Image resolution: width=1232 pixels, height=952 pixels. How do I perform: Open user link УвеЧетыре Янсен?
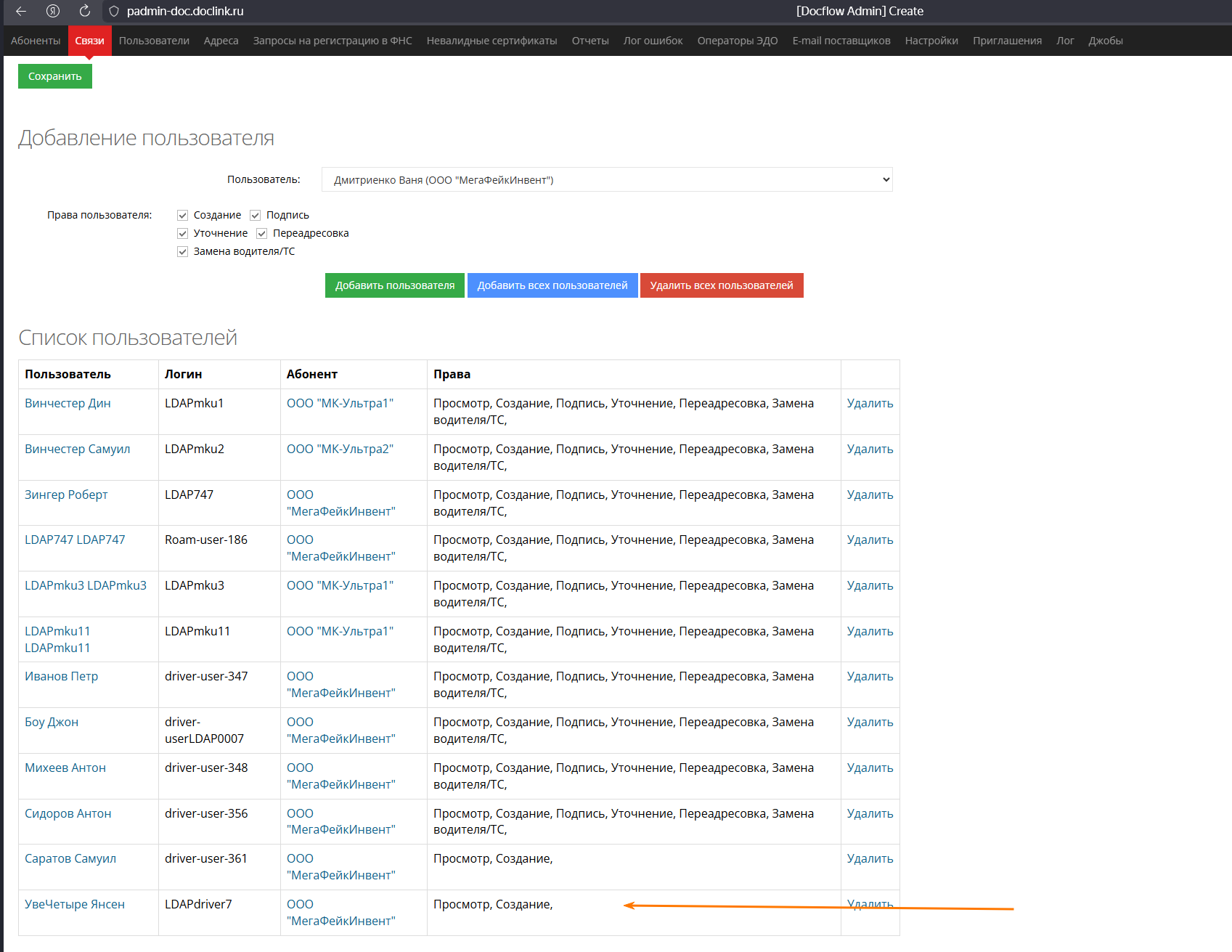75,905
